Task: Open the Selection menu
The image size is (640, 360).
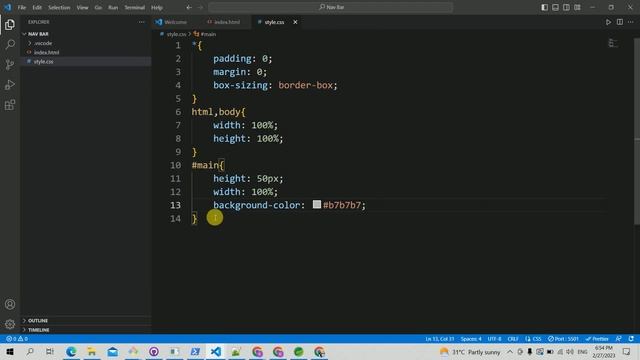Action: click(59, 7)
